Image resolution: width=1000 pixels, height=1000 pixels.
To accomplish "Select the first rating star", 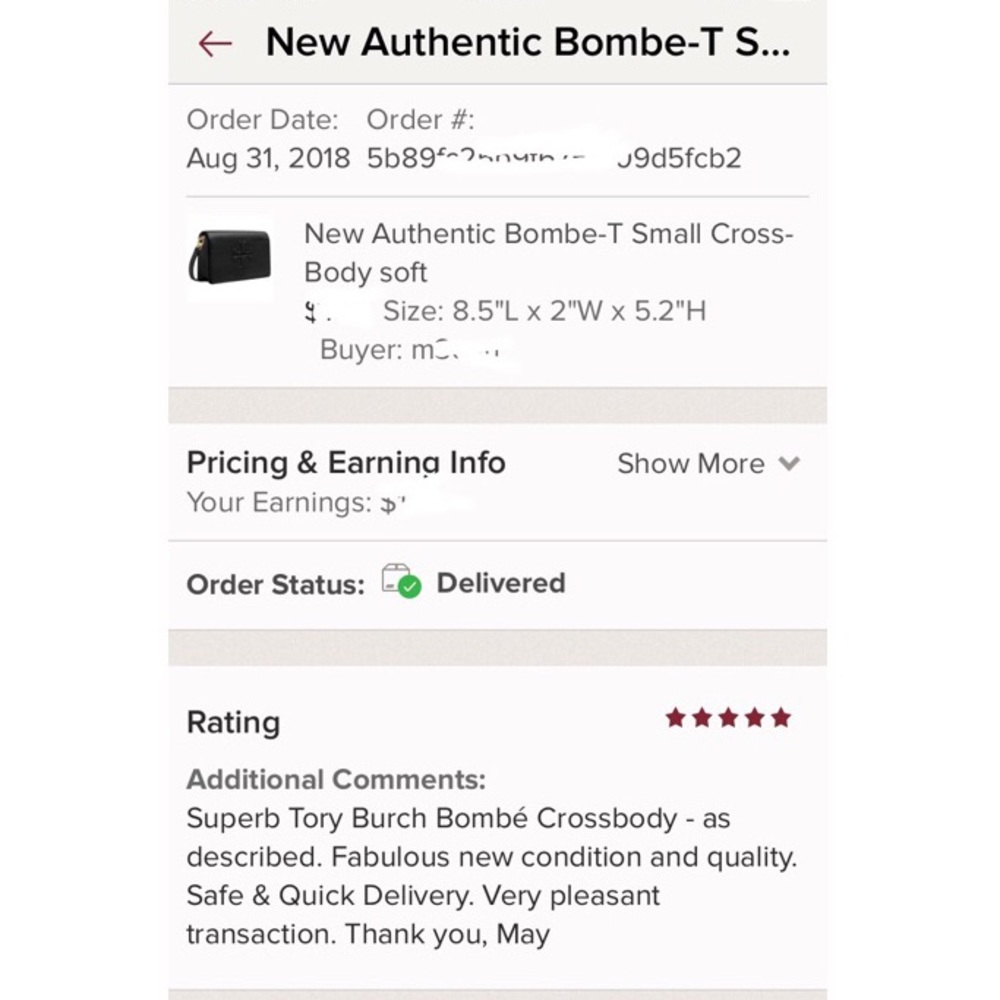I will tap(676, 716).
